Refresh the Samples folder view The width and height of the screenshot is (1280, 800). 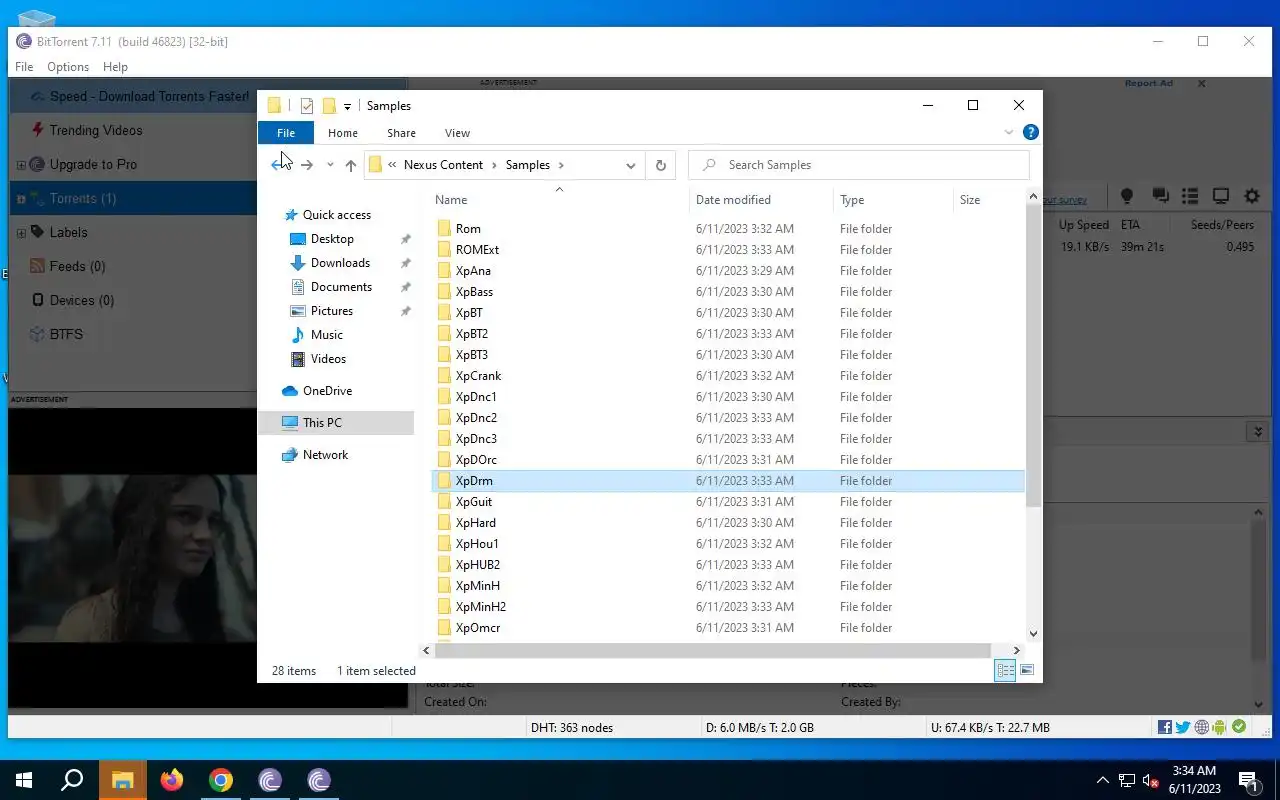[x=660, y=165]
